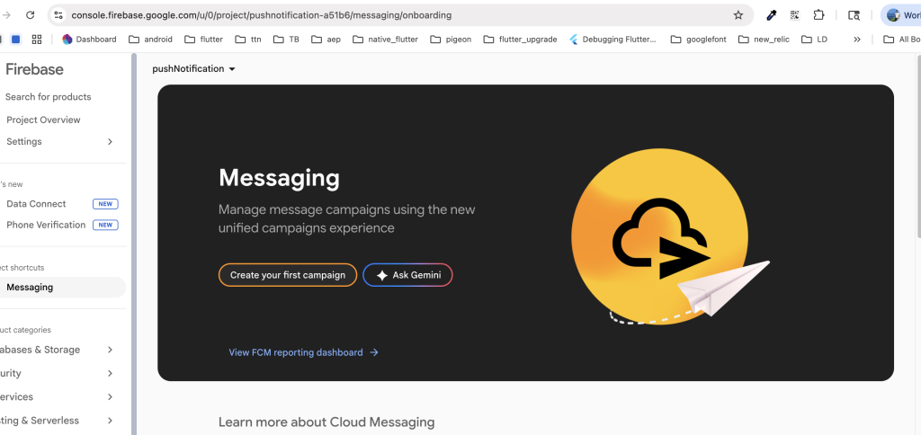The width and height of the screenshot is (921, 435).
Task: Click the Firebase logo text
Action: (x=34, y=69)
